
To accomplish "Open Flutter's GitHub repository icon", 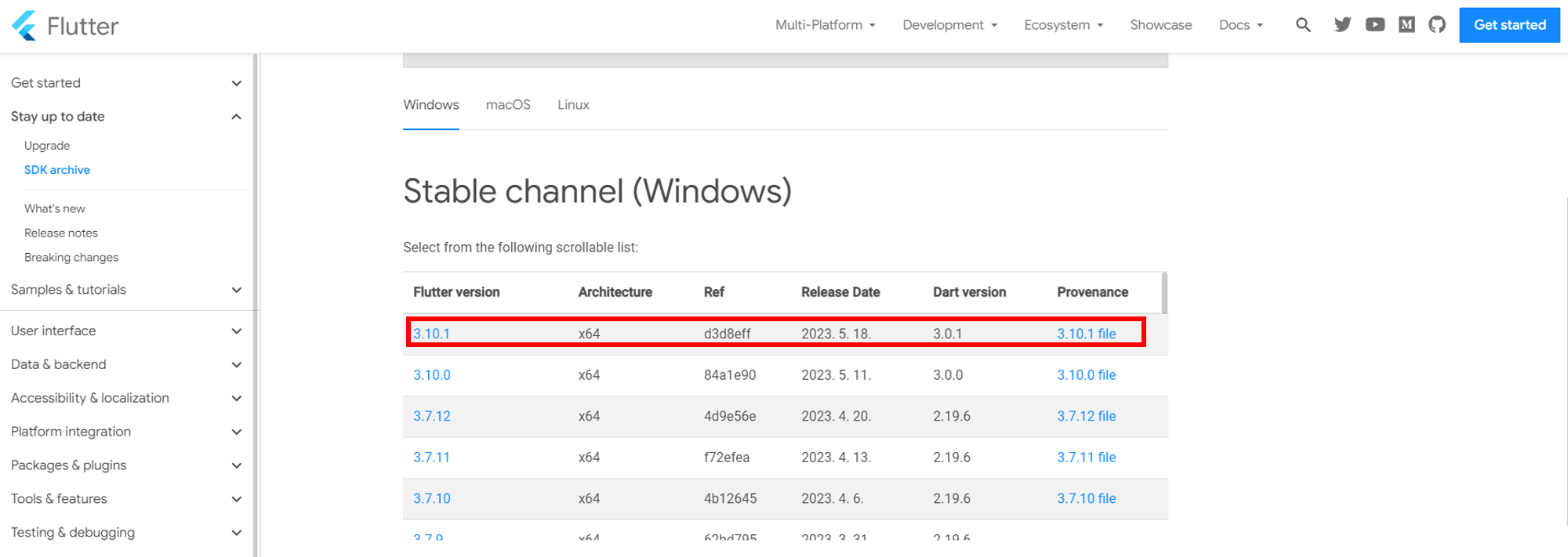I will 1437,25.
